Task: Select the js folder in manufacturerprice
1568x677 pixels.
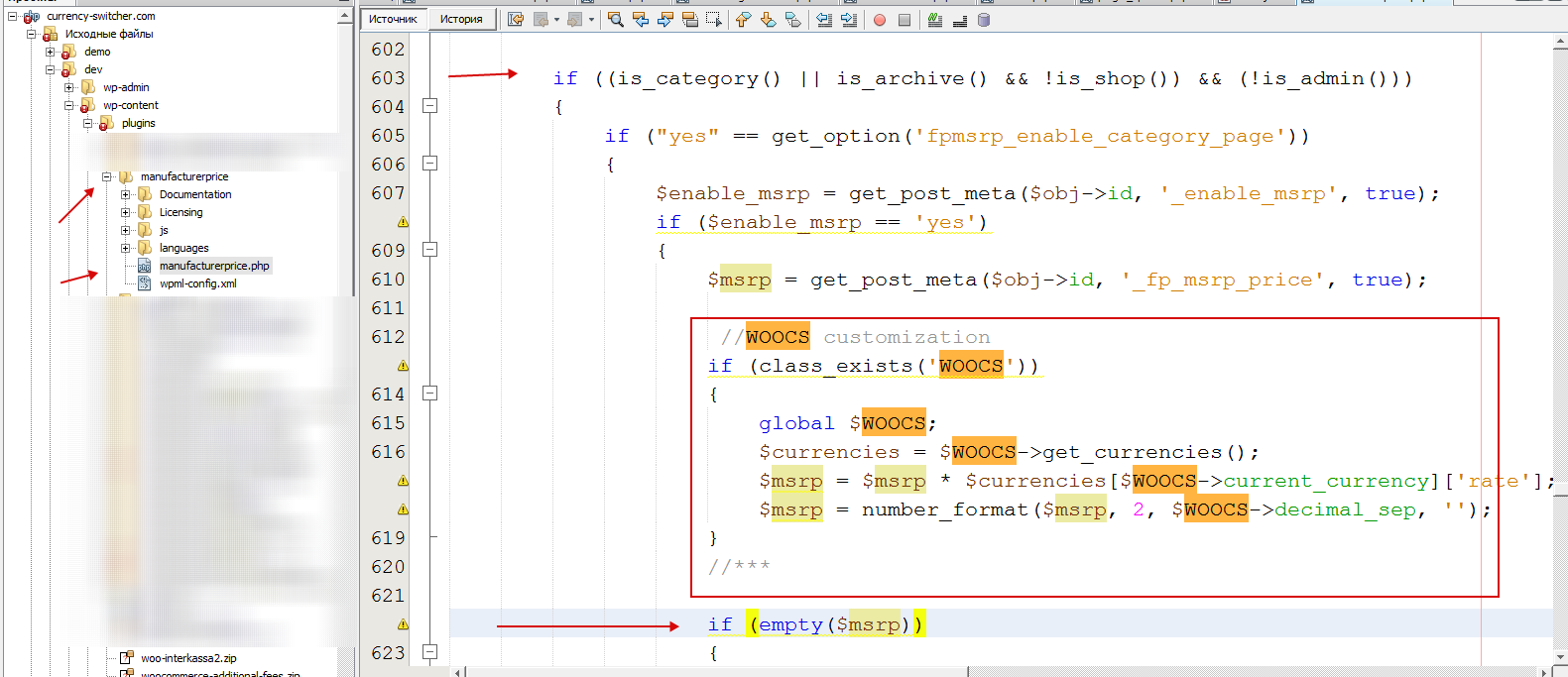Action: click(164, 230)
